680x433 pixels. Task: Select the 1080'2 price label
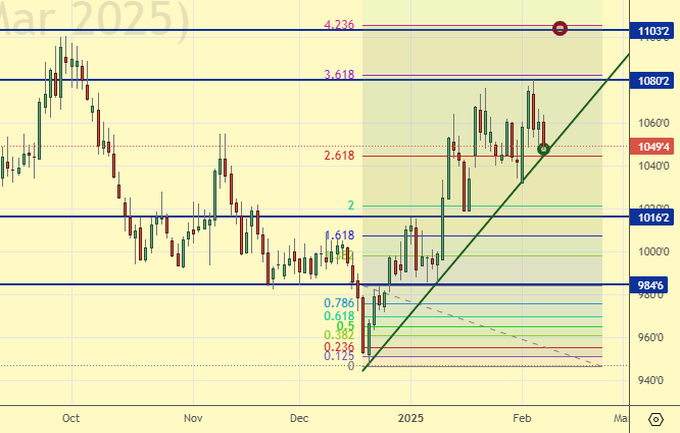(x=653, y=80)
